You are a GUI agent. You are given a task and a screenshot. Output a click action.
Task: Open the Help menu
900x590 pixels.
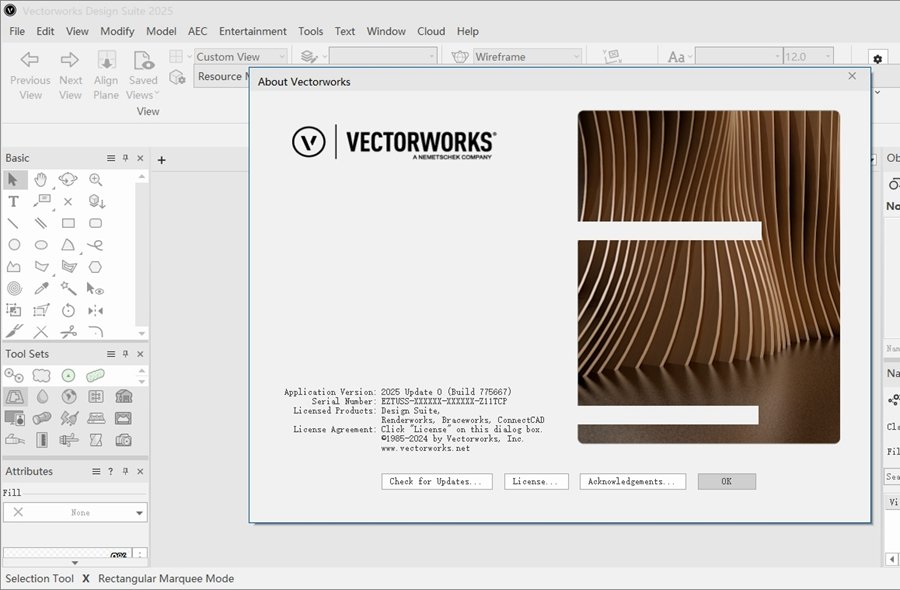coord(468,31)
